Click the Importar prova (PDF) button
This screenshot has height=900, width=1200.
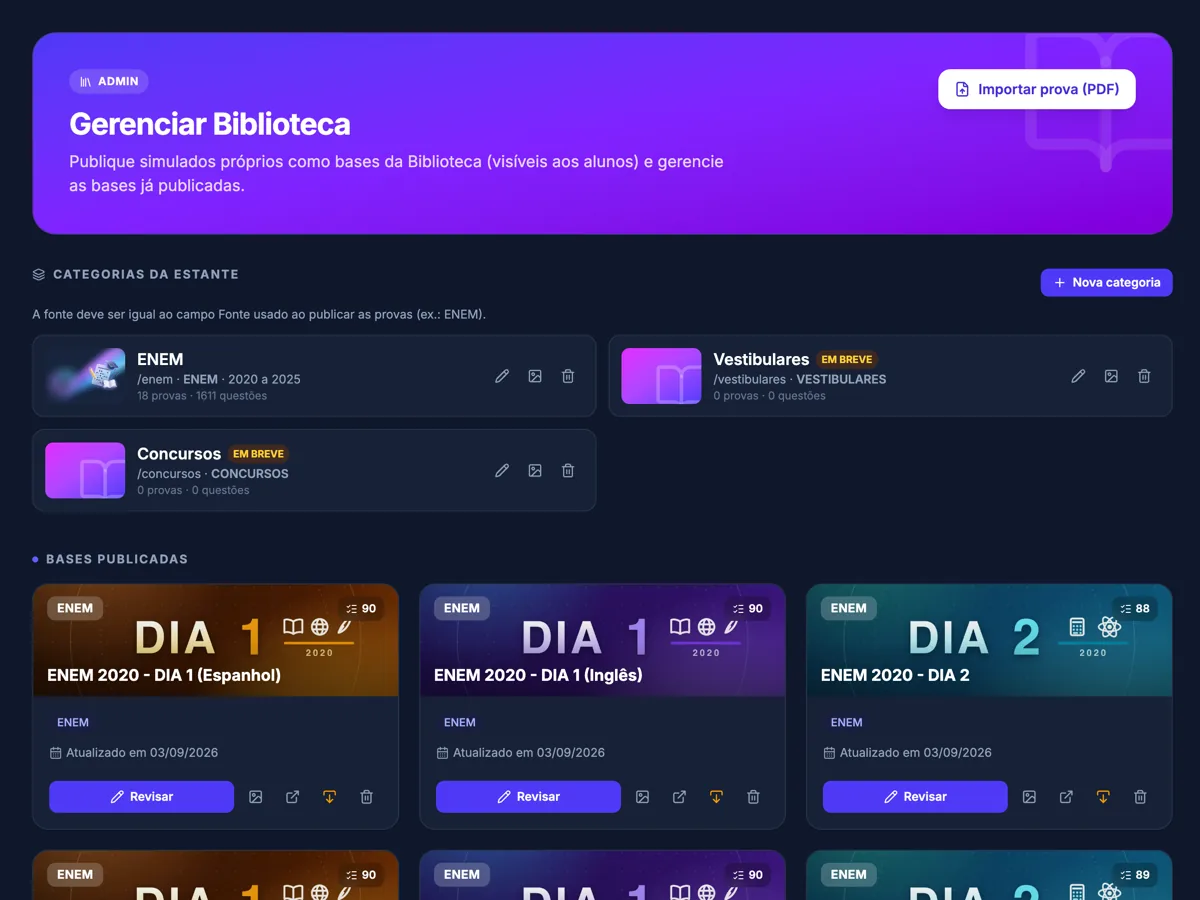coord(1036,89)
